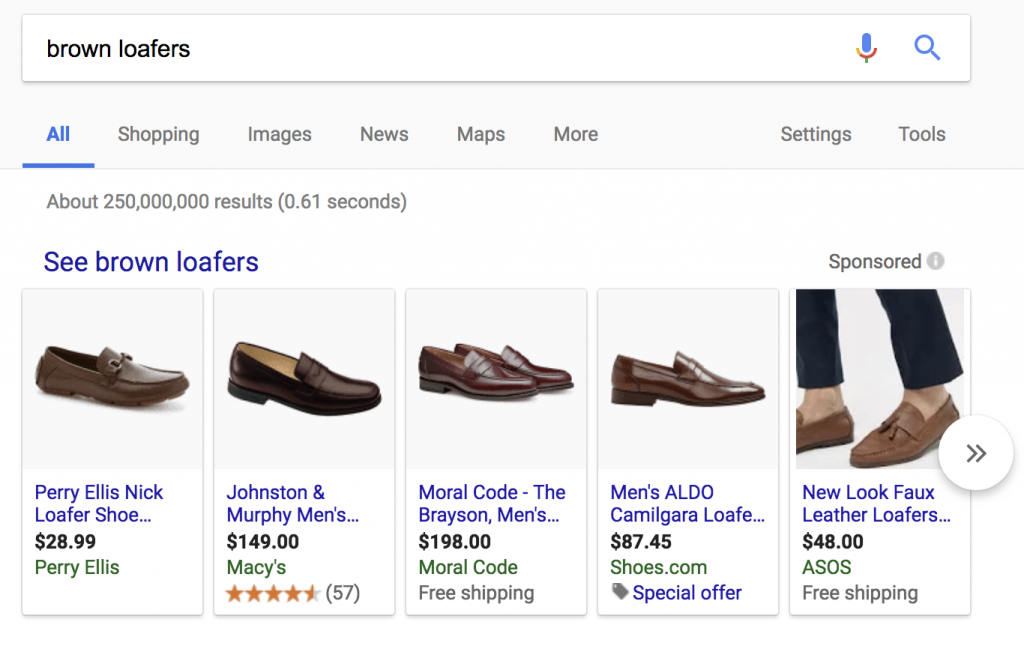Select New Look Faux Leather Loafers photo
Viewport: 1024px width, 646px height.
coord(879,378)
